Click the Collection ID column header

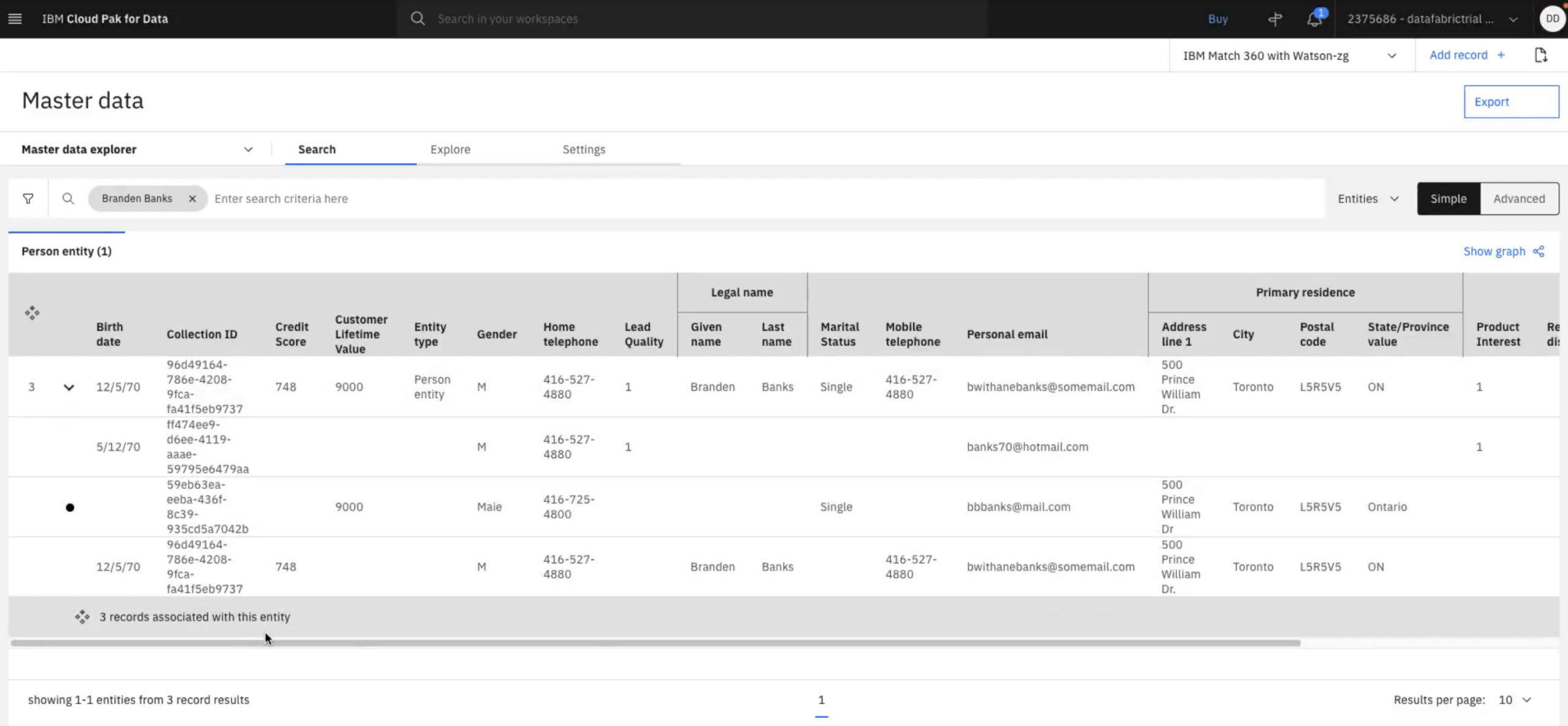(202, 335)
